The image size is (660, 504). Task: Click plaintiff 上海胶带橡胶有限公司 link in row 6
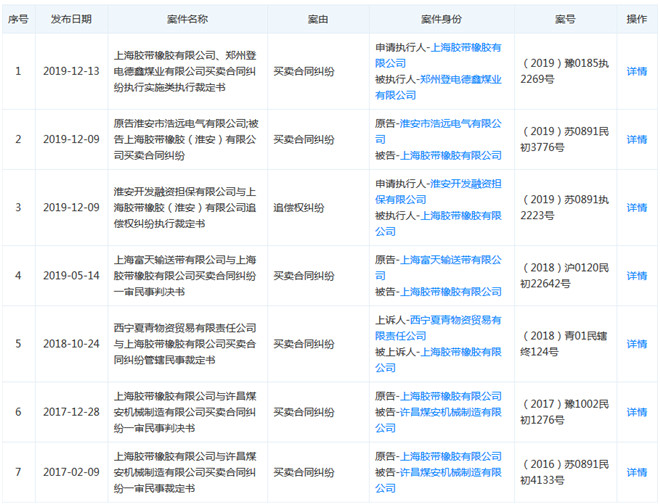pyautogui.click(x=450, y=396)
